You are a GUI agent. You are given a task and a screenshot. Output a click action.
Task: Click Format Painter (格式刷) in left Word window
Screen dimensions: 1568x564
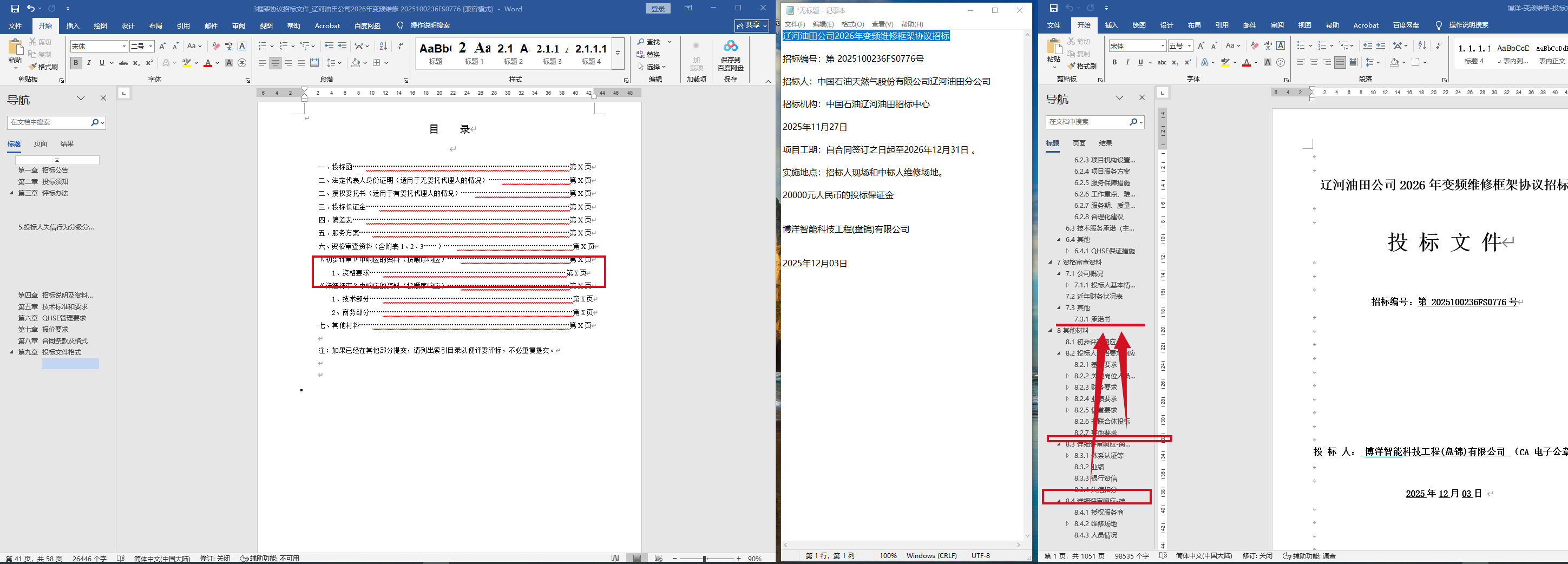click(x=43, y=67)
